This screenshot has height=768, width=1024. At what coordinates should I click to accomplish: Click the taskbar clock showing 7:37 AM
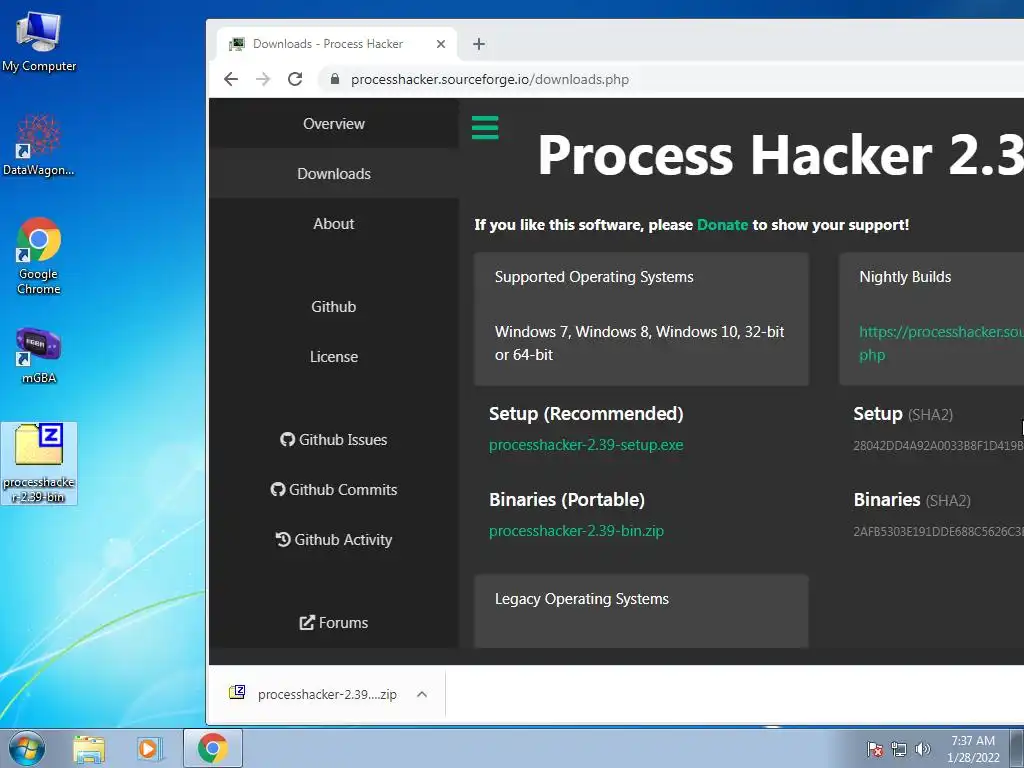(x=973, y=749)
